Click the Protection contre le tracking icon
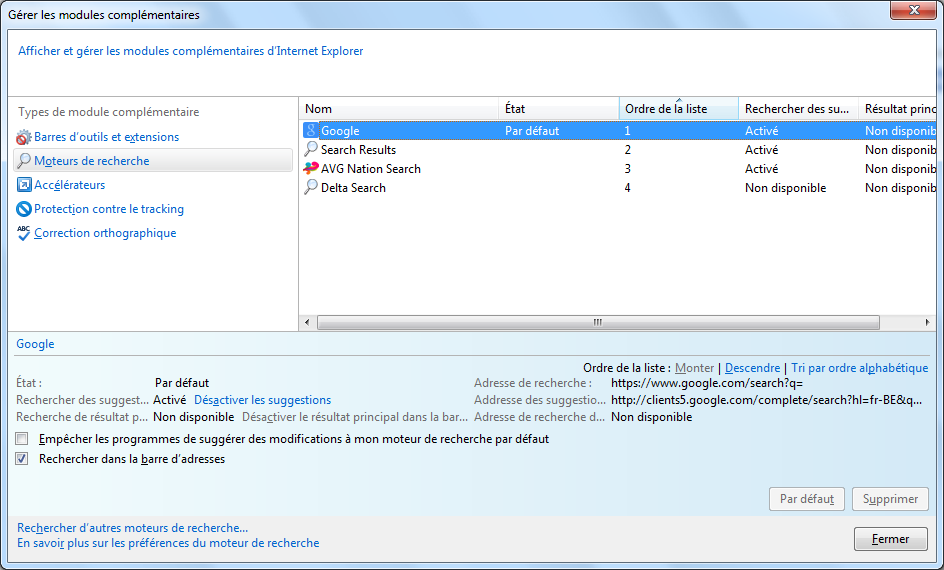 pyautogui.click(x=23, y=209)
